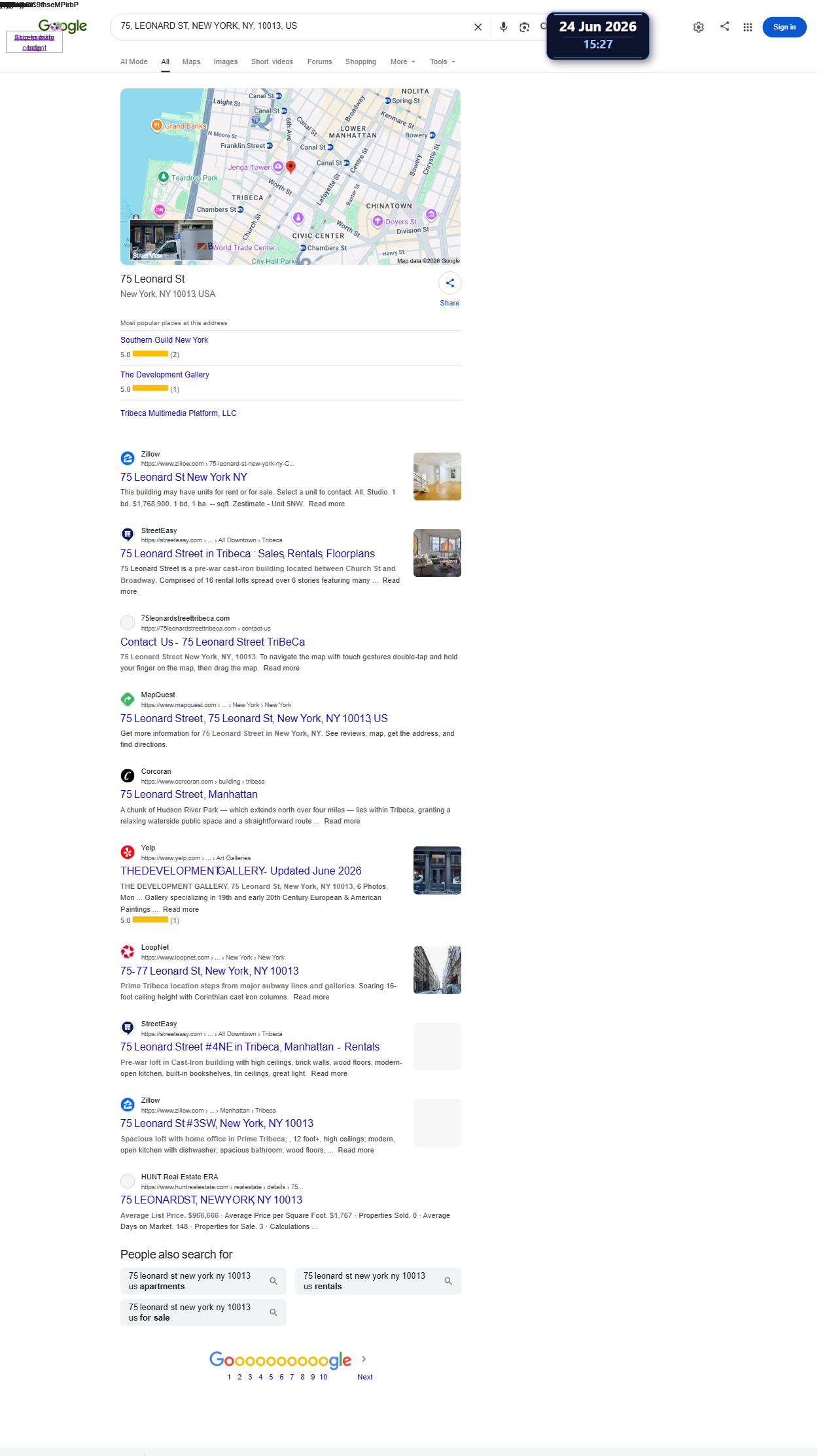Search '75 leonard st ... us rentals' suggestion
This screenshot has height=1456, width=827.
point(378,1281)
